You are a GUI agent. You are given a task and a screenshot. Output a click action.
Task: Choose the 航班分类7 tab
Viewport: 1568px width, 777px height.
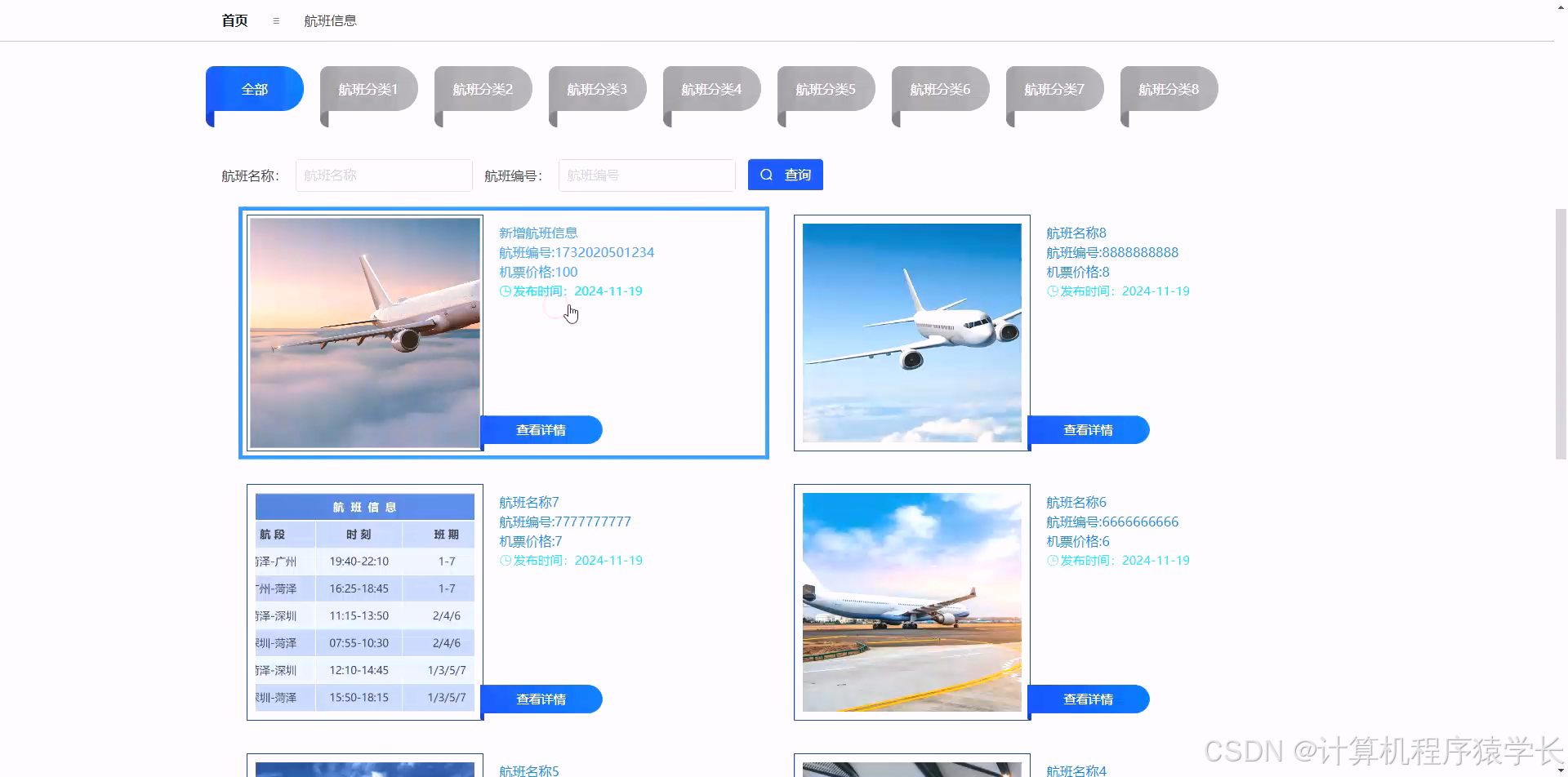[x=1055, y=90]
